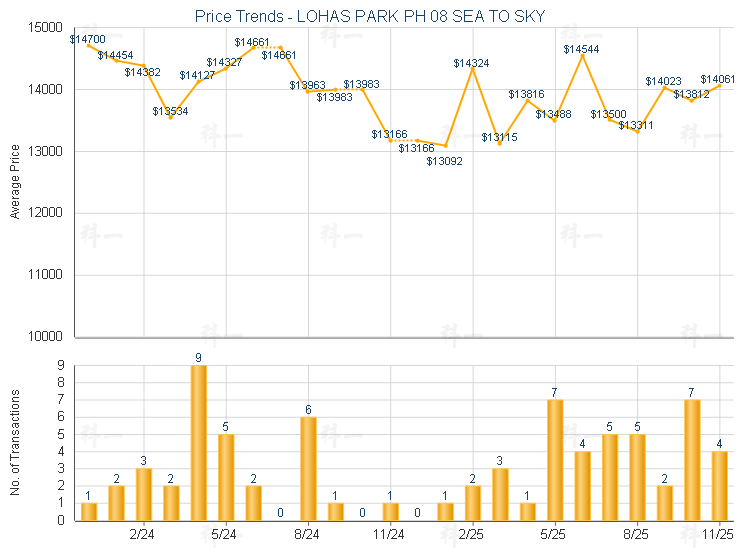Select the last bar with 4 transactions

pyautogui.click(x=719, y=486)
